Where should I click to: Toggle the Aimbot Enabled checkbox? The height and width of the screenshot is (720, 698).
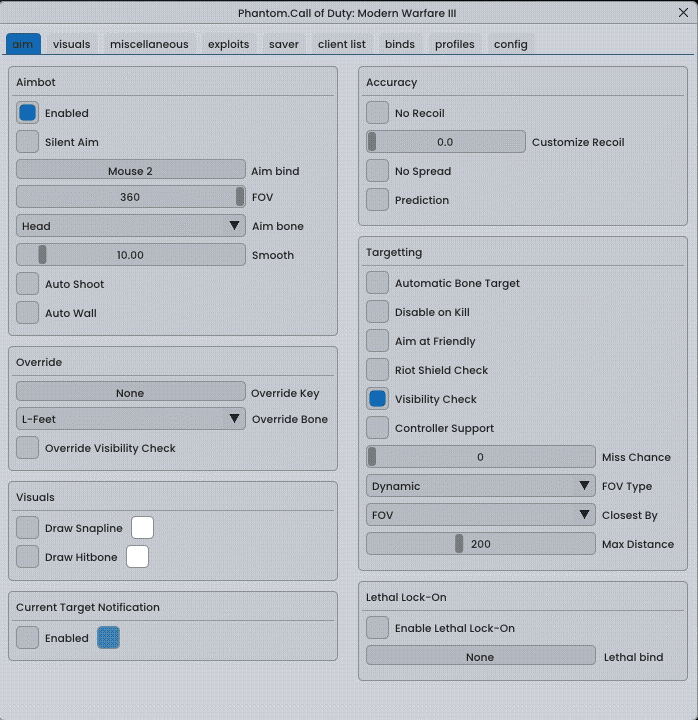click(28, 113)
